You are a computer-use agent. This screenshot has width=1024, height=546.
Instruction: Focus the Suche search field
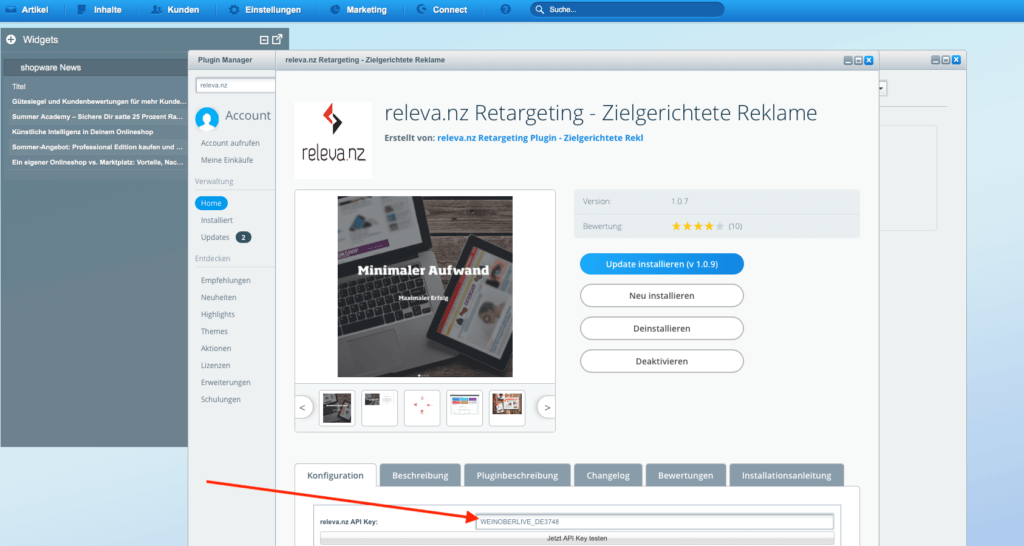(627, 10)
